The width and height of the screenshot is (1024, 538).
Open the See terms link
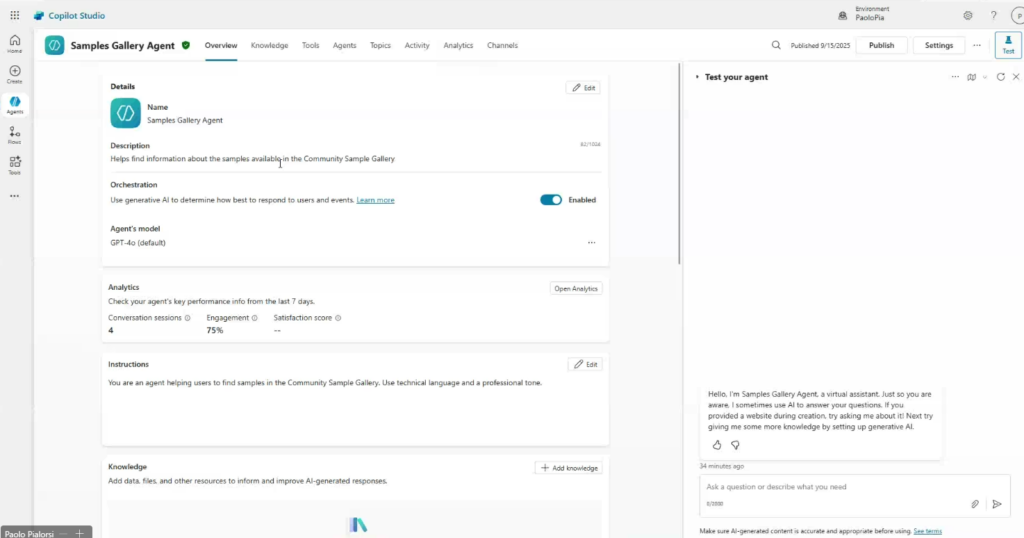click(927, 531)
